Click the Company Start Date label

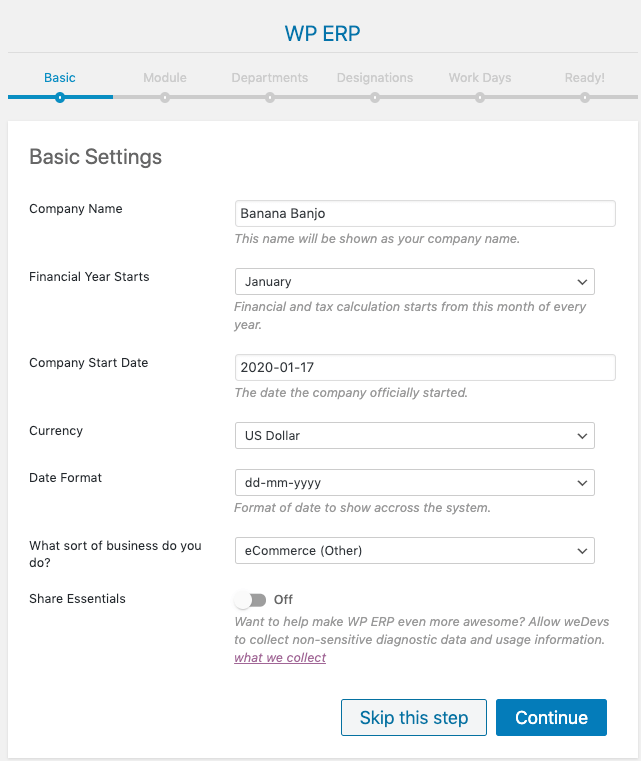coord(88,363)
